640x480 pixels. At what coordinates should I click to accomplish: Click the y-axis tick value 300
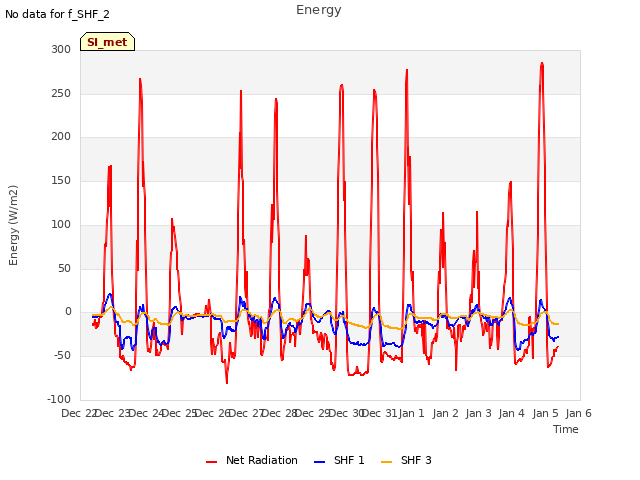[x=61, y=49]
